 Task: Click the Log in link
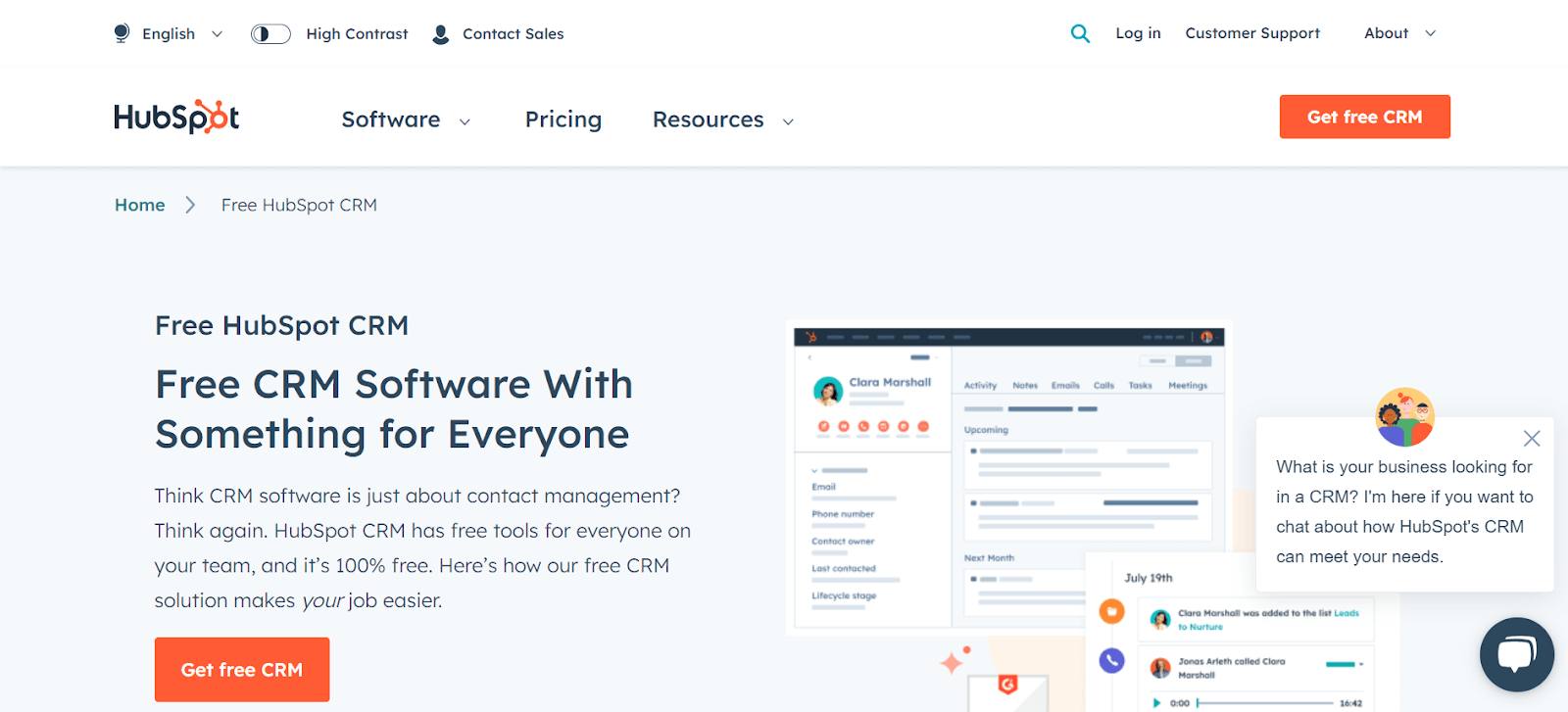pyautogui.click(x=1138, y=33)
